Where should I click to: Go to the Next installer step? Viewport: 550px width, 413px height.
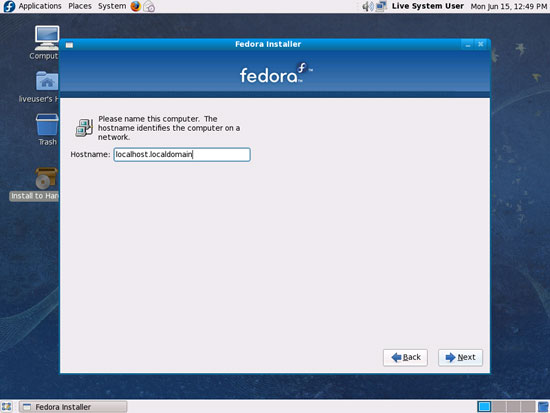tap(460, 358)
